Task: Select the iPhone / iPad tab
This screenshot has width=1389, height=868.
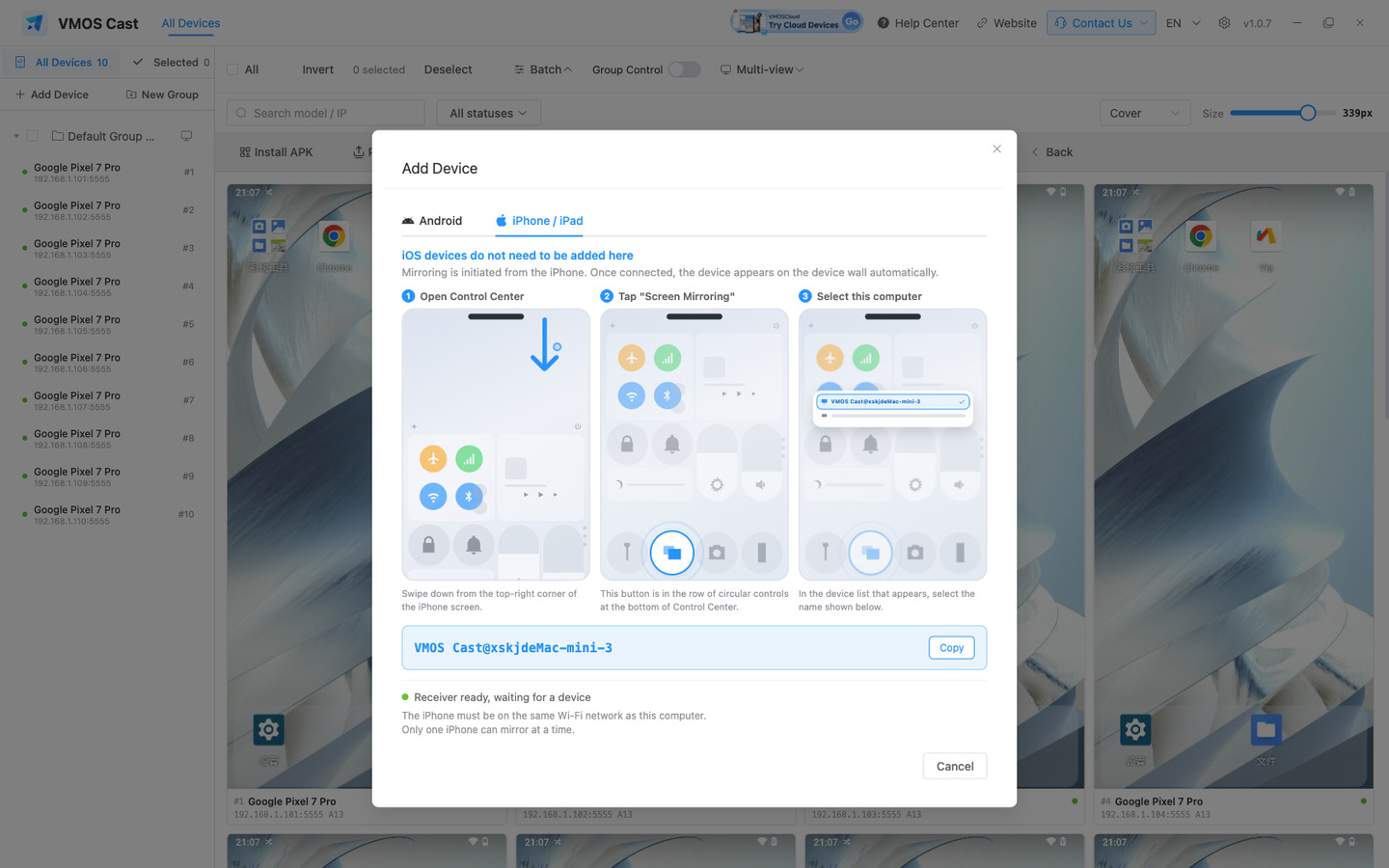Action: [x=539, y=221]
